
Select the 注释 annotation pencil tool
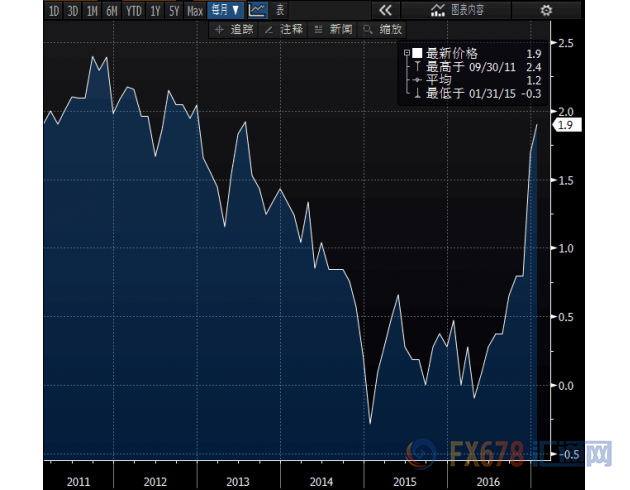coord(286,30)
